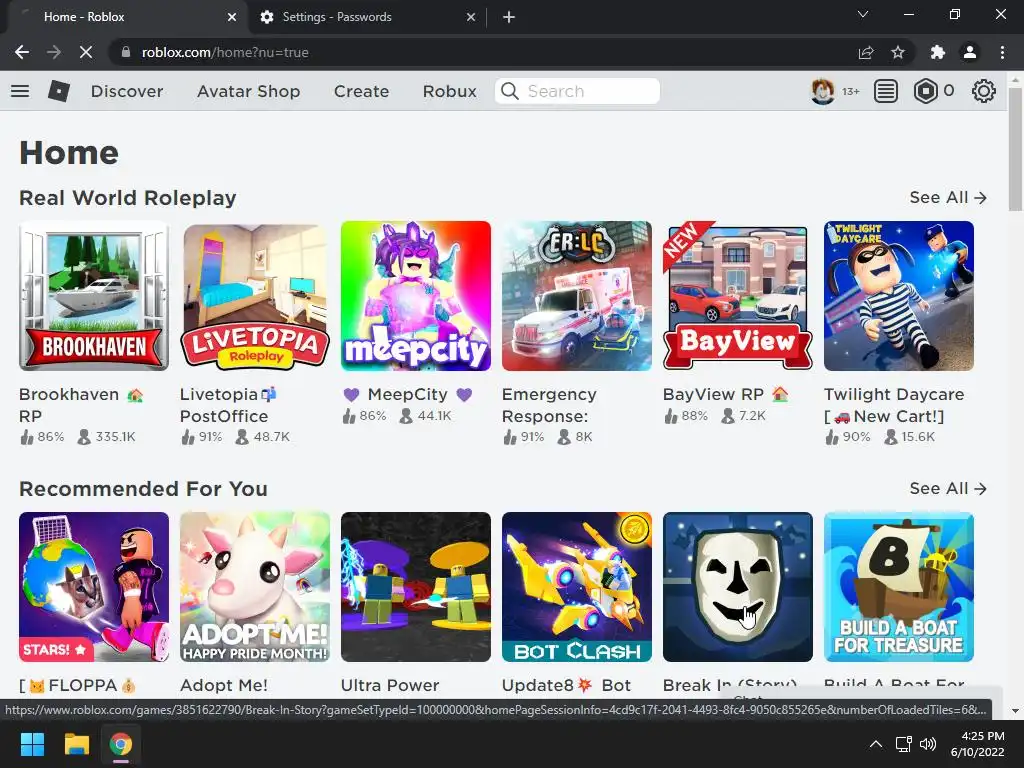1024x768 pixels.
Task: Bookmark this page with the star
Action: (898, 52)
